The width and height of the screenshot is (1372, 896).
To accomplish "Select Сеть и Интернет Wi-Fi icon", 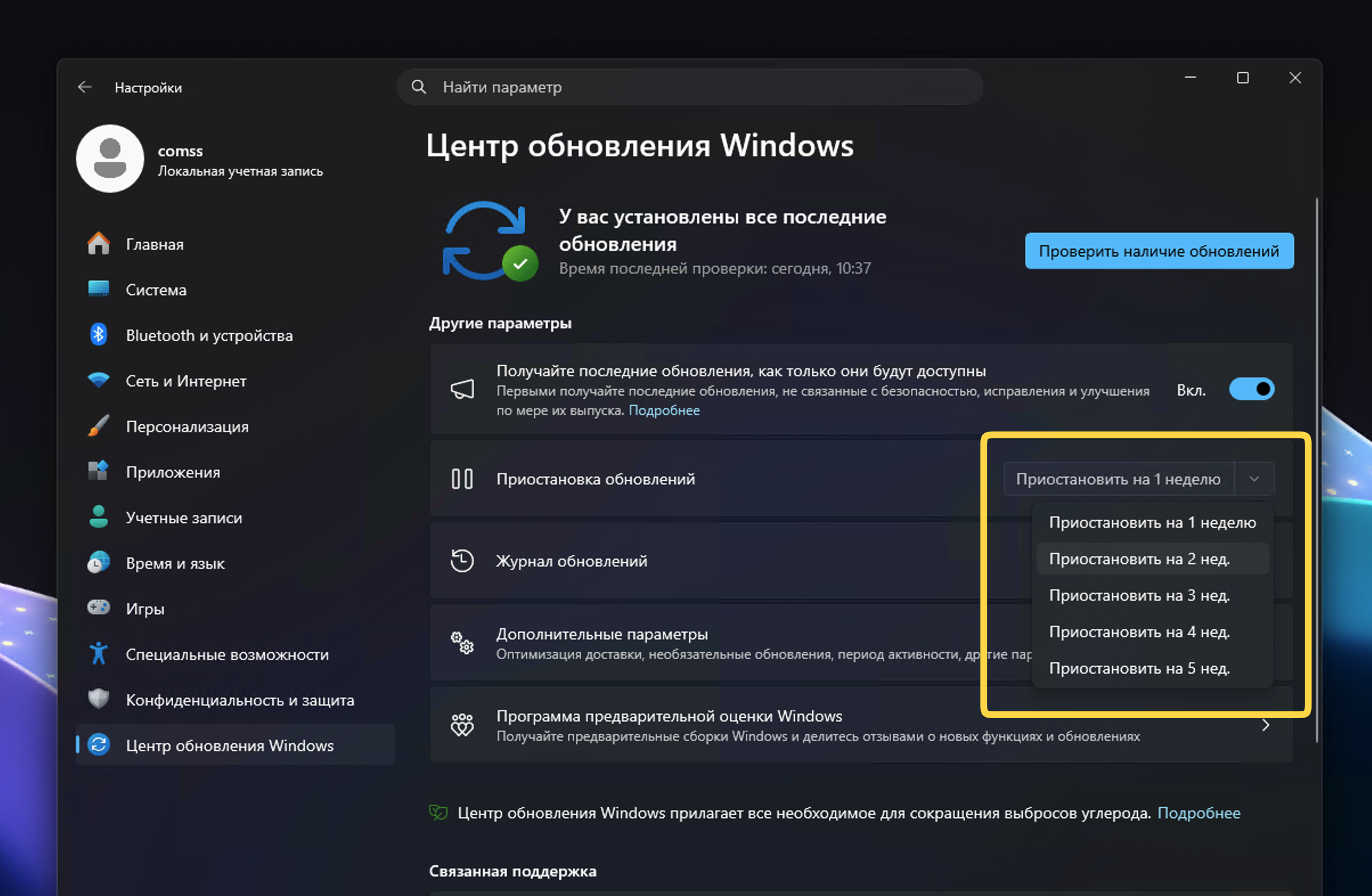I will (x=99, y=381).
